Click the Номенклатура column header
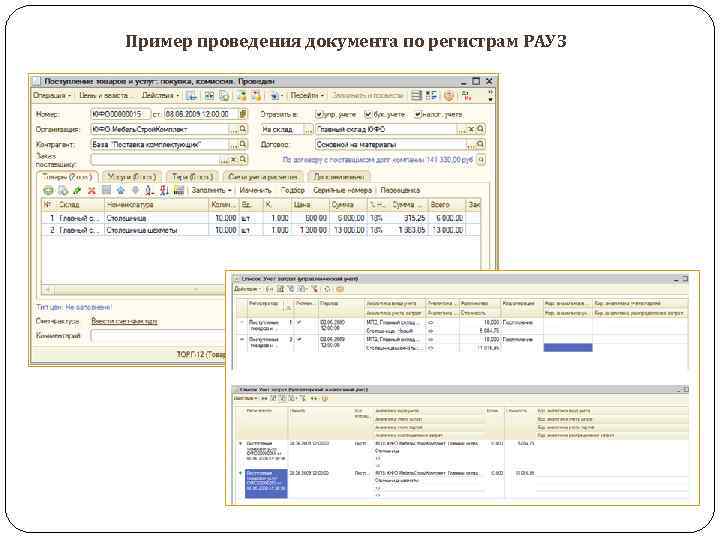The width and height of the screenshot is (720, 540). click(x=156, y=205)
